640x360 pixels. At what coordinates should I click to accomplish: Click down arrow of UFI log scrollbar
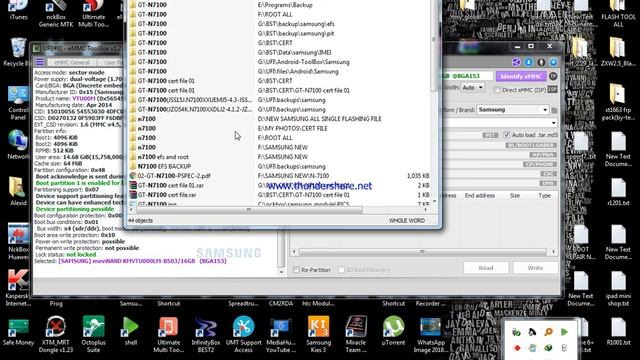pos(281,272)
